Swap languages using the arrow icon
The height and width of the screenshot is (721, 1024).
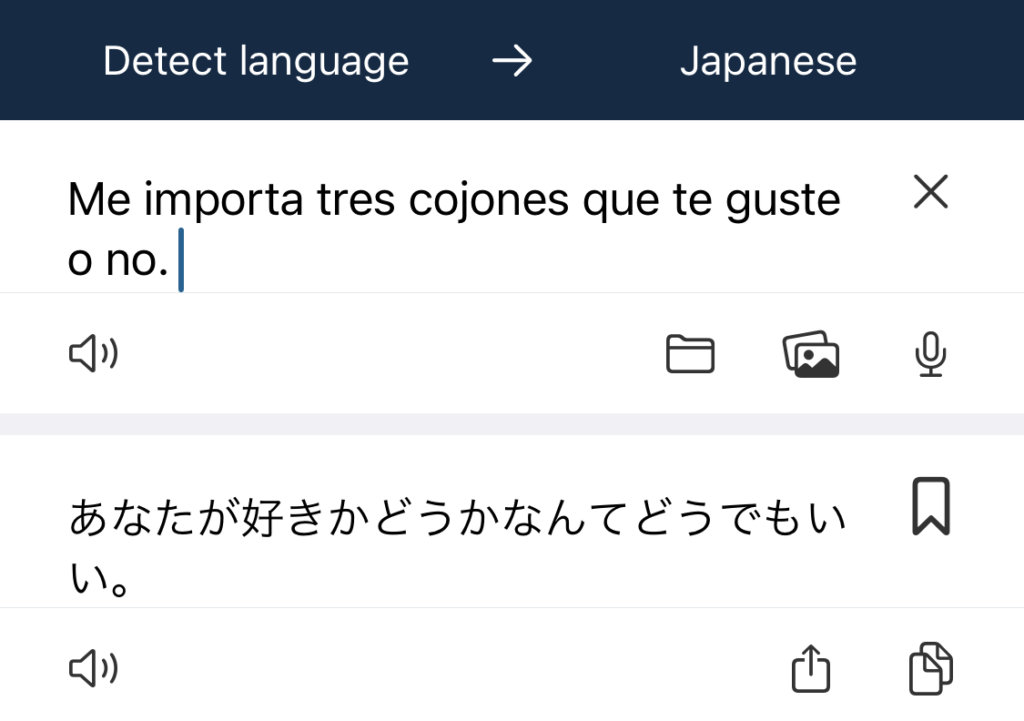pos(512,62)
